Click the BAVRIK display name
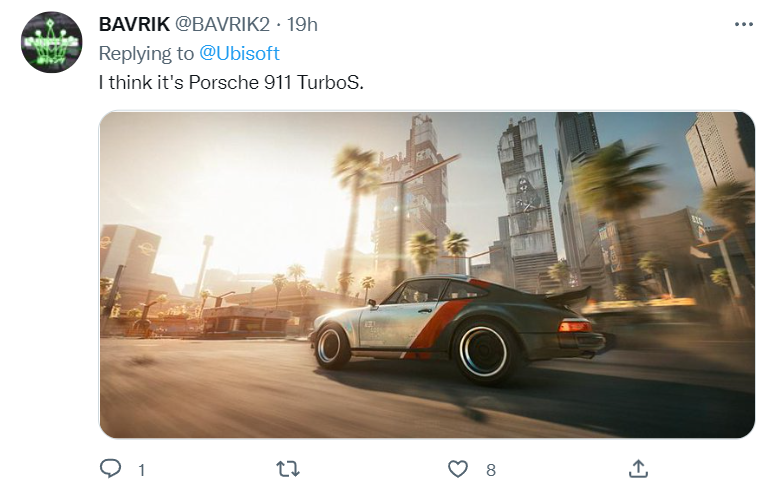Screen dimensions: 773x497 pos(134,24)
